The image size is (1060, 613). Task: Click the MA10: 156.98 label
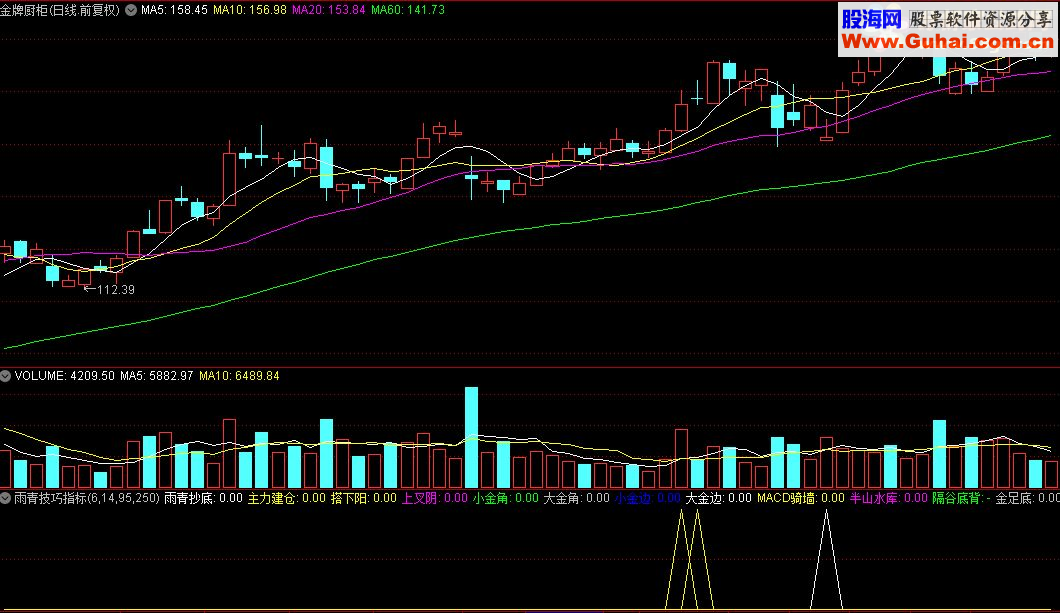coord(249,10)
